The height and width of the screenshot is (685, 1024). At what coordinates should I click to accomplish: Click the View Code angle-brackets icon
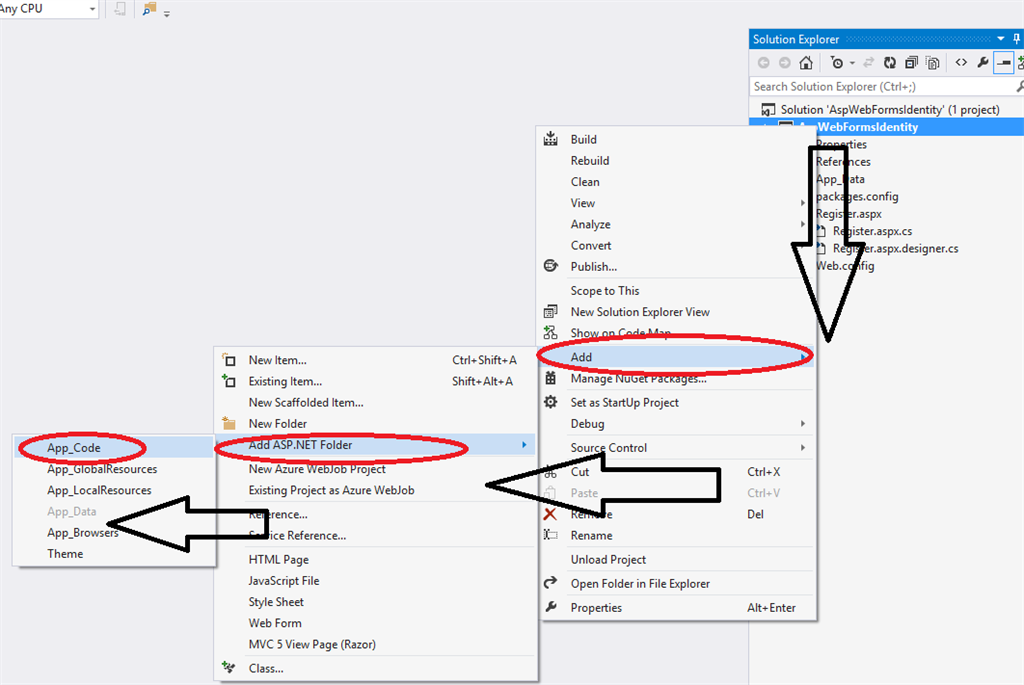pos(961,63)
